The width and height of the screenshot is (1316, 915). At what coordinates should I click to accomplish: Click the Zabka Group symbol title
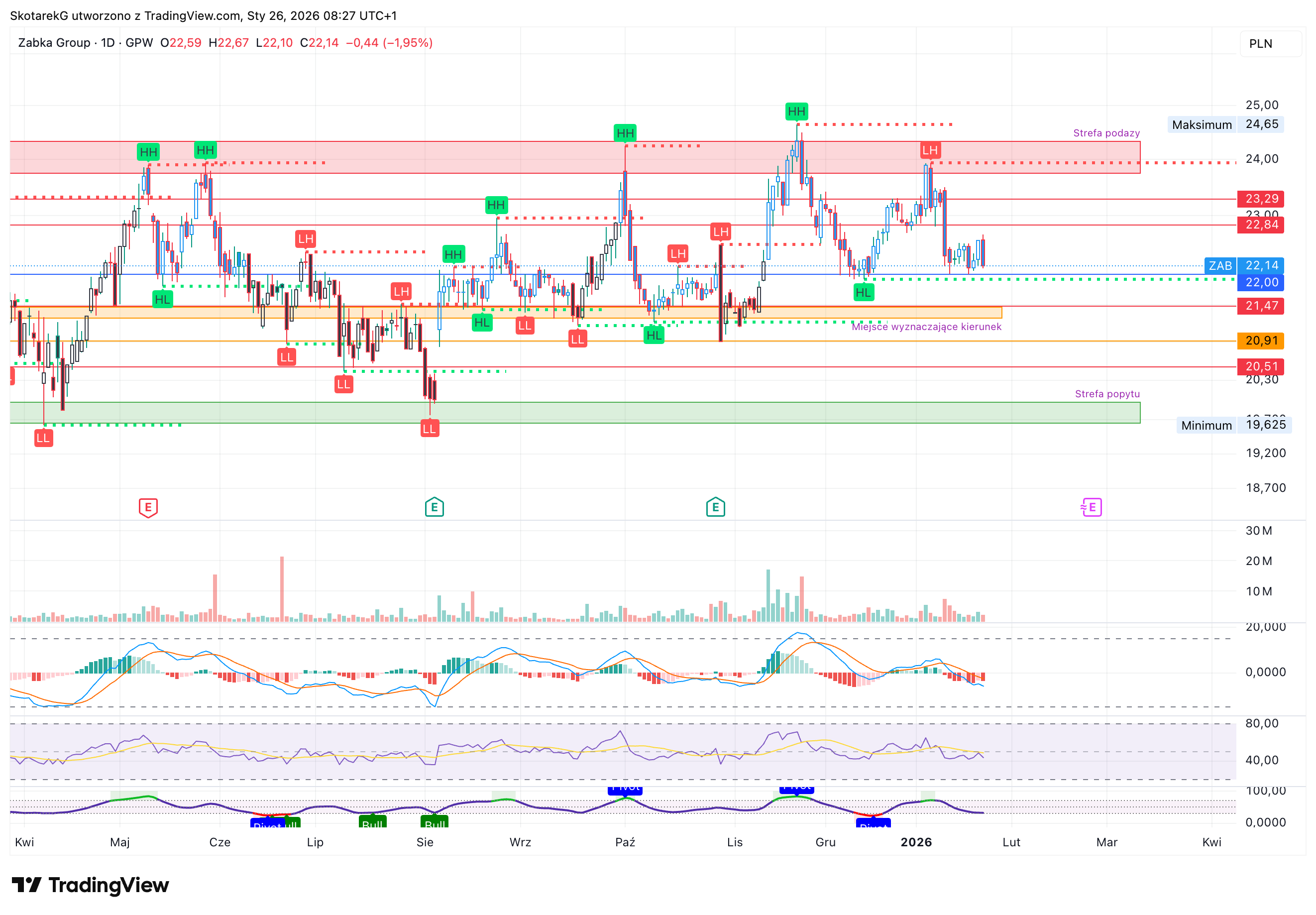click(x=54, y=43)
